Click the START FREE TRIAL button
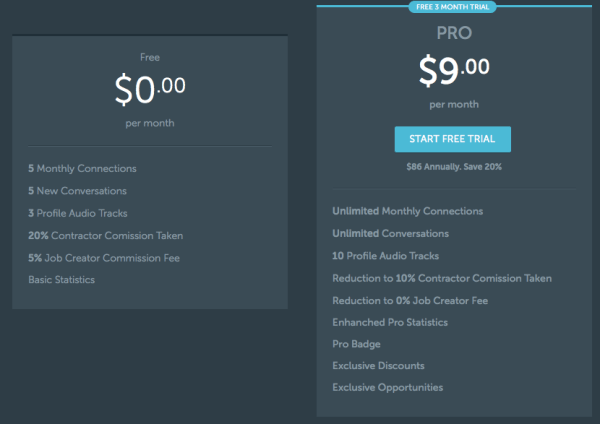The image size is (600, 424). click(x=452, y=139)
